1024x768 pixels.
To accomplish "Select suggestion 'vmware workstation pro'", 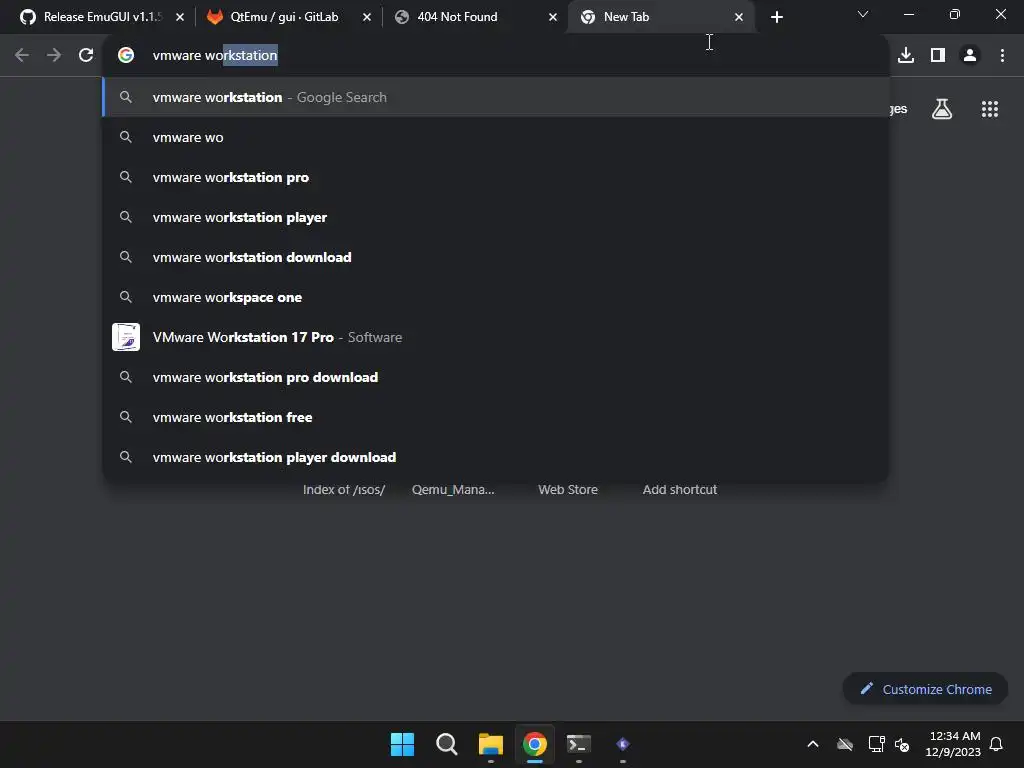I will tap(496, 177).
